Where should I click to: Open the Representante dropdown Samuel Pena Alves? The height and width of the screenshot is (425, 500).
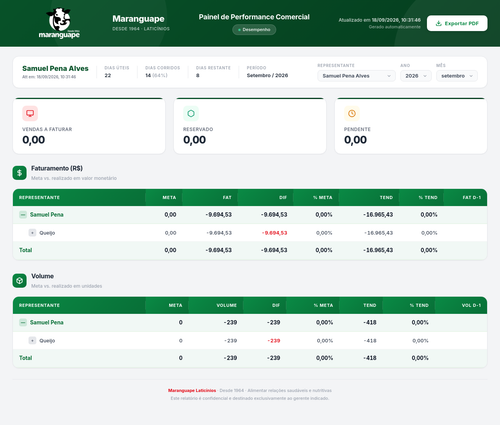[356, 76]
